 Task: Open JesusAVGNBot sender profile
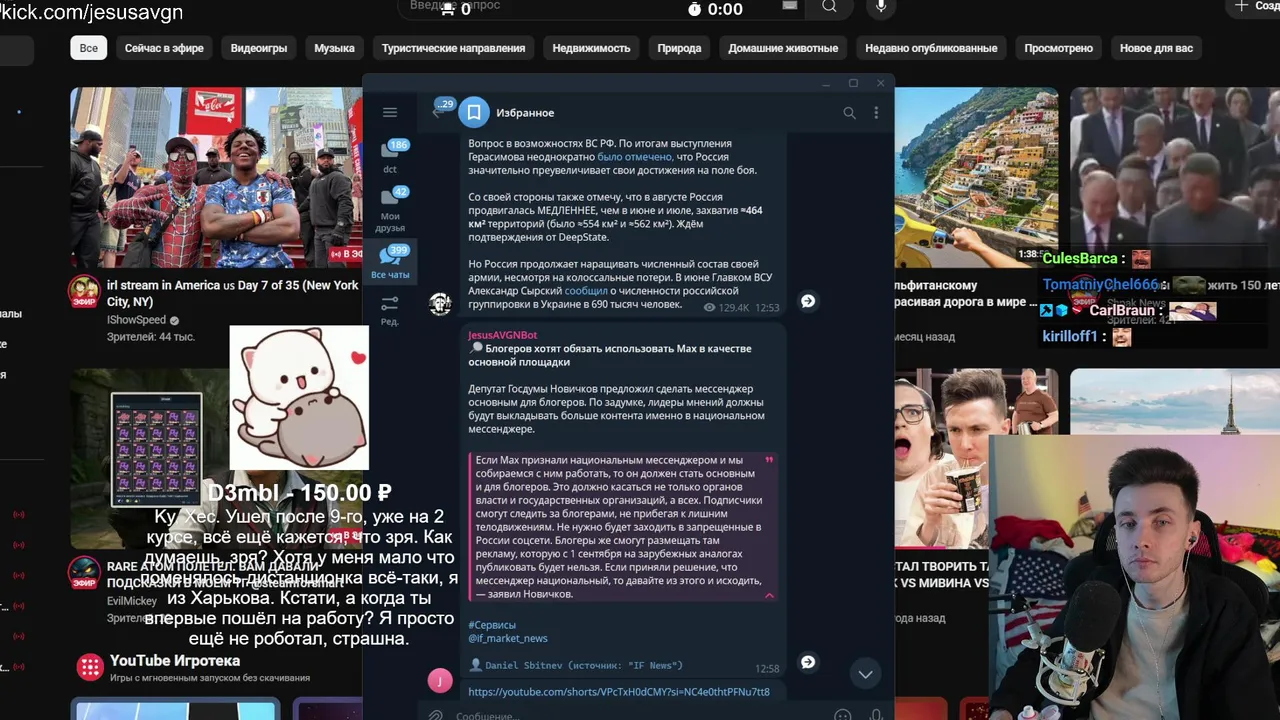[x=503, y=335]
